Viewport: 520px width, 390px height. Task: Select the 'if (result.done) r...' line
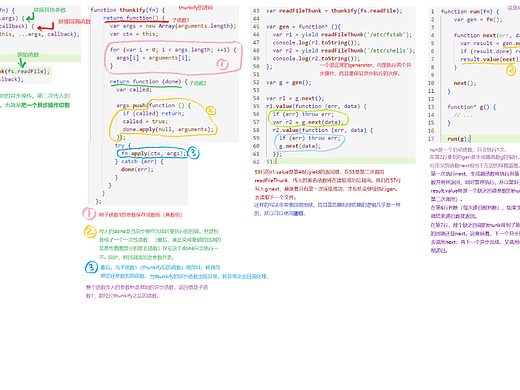click(490, 51)
